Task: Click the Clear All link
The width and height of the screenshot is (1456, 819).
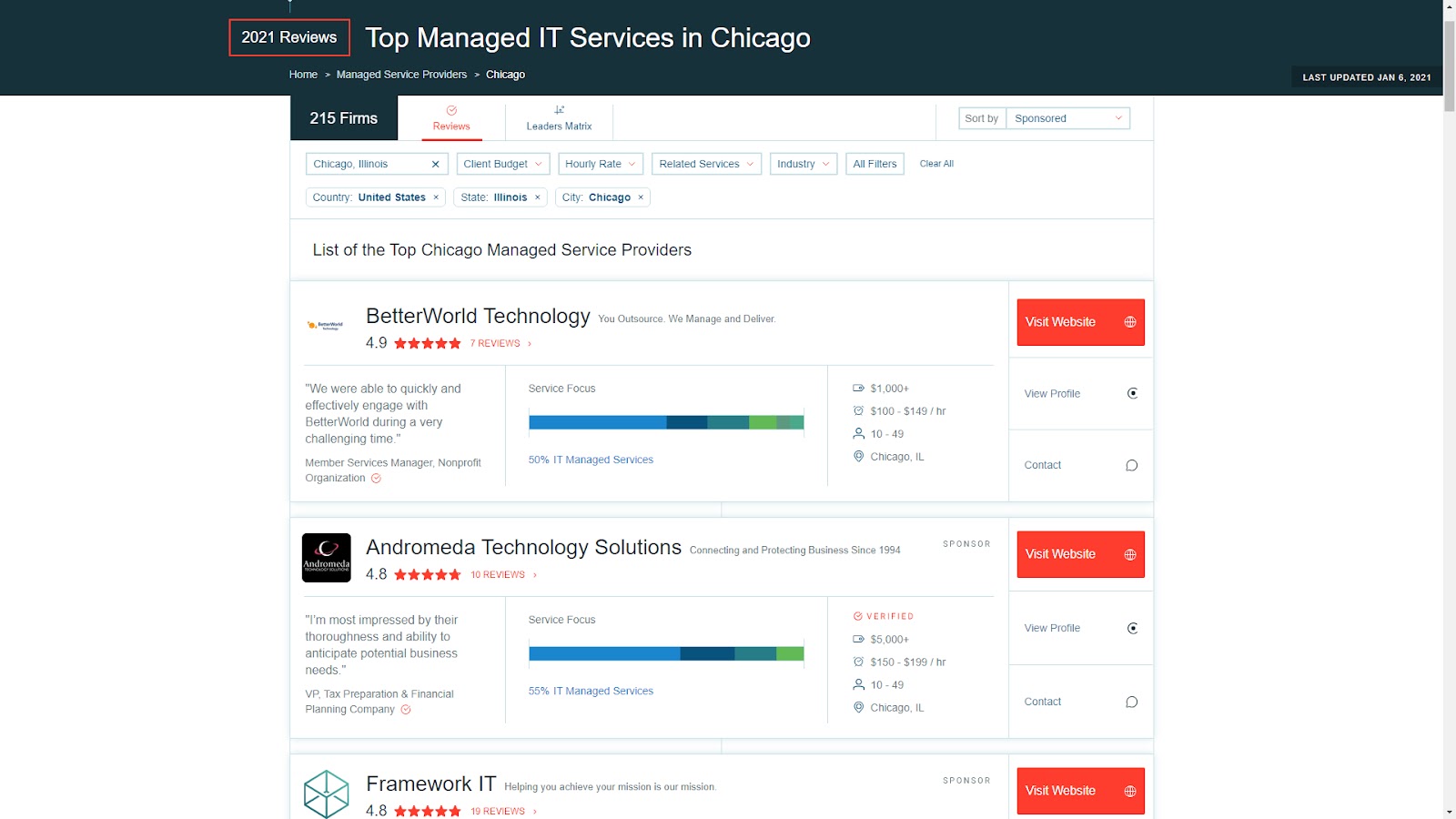Action: coord(936,164)
